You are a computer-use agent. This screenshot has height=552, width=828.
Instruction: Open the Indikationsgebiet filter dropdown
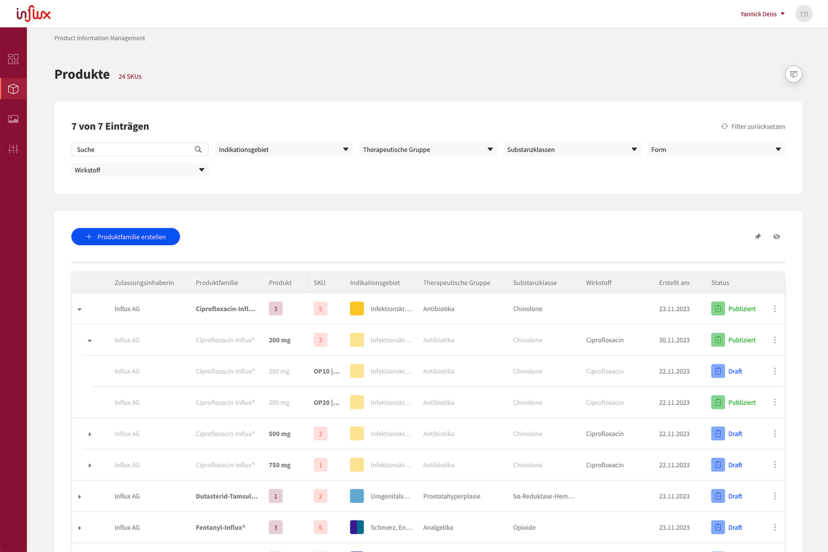[284, 149]
